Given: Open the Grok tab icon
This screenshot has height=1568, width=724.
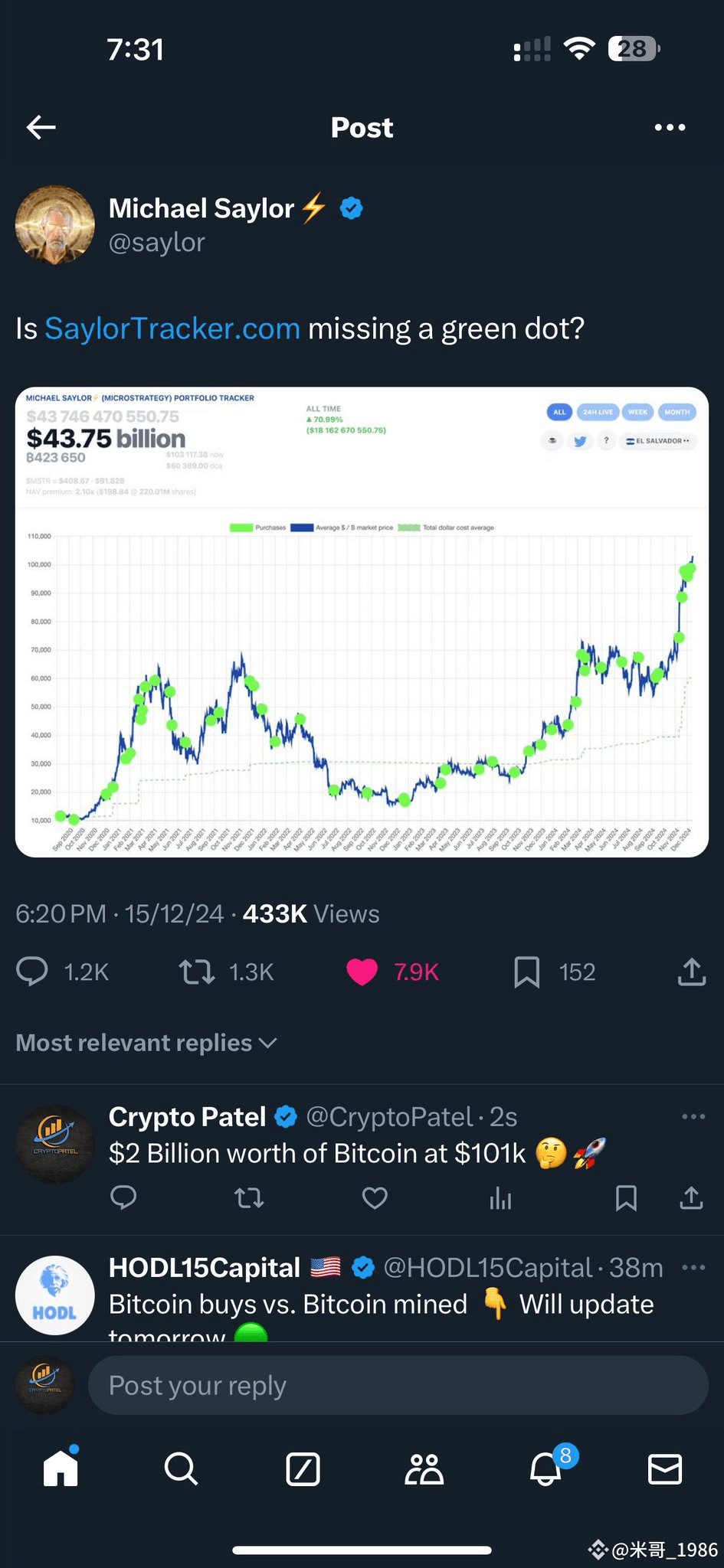Looking at the screenshot, I should 303,1468.
